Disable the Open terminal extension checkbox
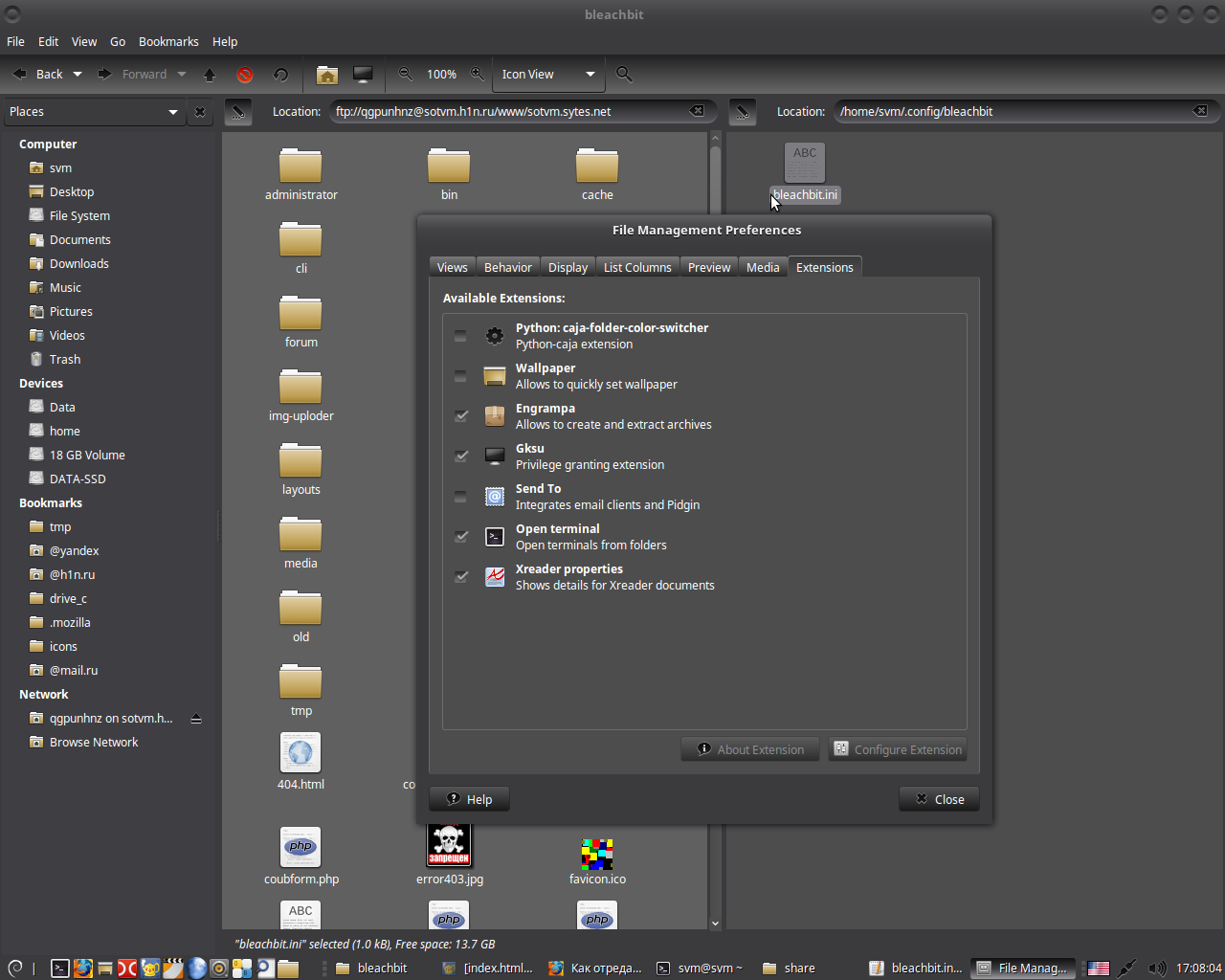This screenshot has width=1225, height=980. point(460,537)
